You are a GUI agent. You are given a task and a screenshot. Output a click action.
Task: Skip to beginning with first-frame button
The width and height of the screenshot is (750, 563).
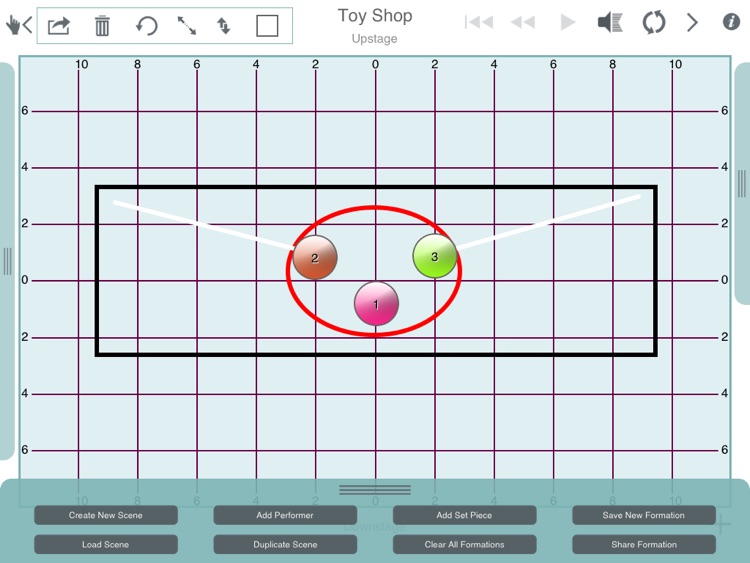[x=479, y=22]
